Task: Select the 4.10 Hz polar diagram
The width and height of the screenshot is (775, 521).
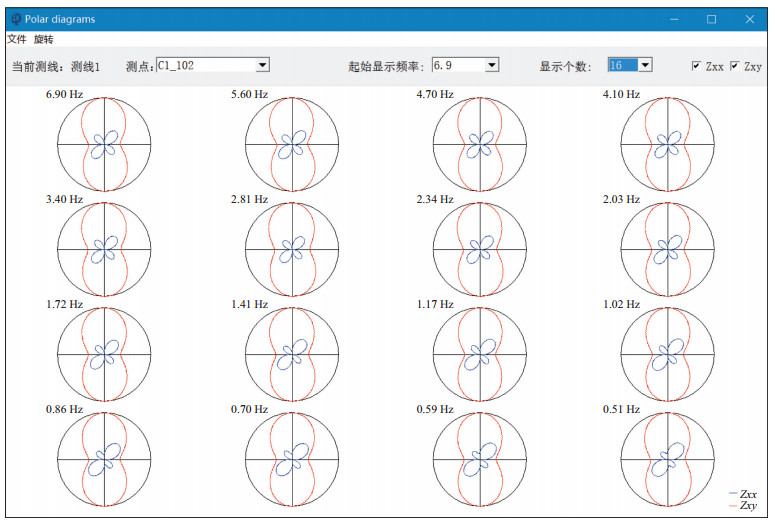Action: tap(668, 145)
